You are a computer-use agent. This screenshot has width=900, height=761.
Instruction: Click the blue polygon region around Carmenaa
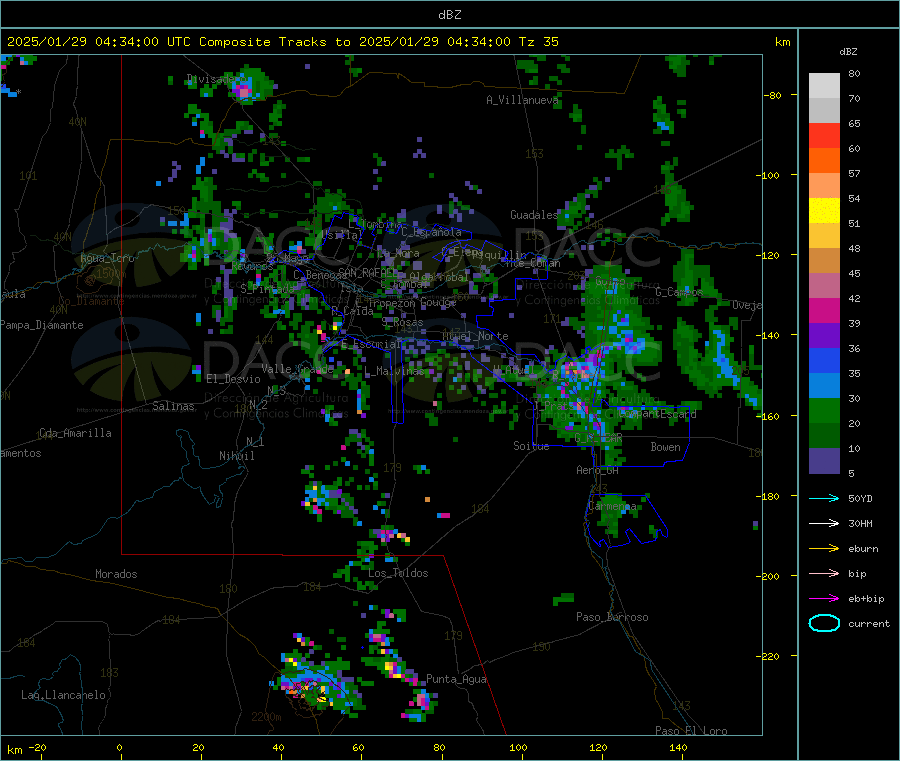(x=626, y=521)
